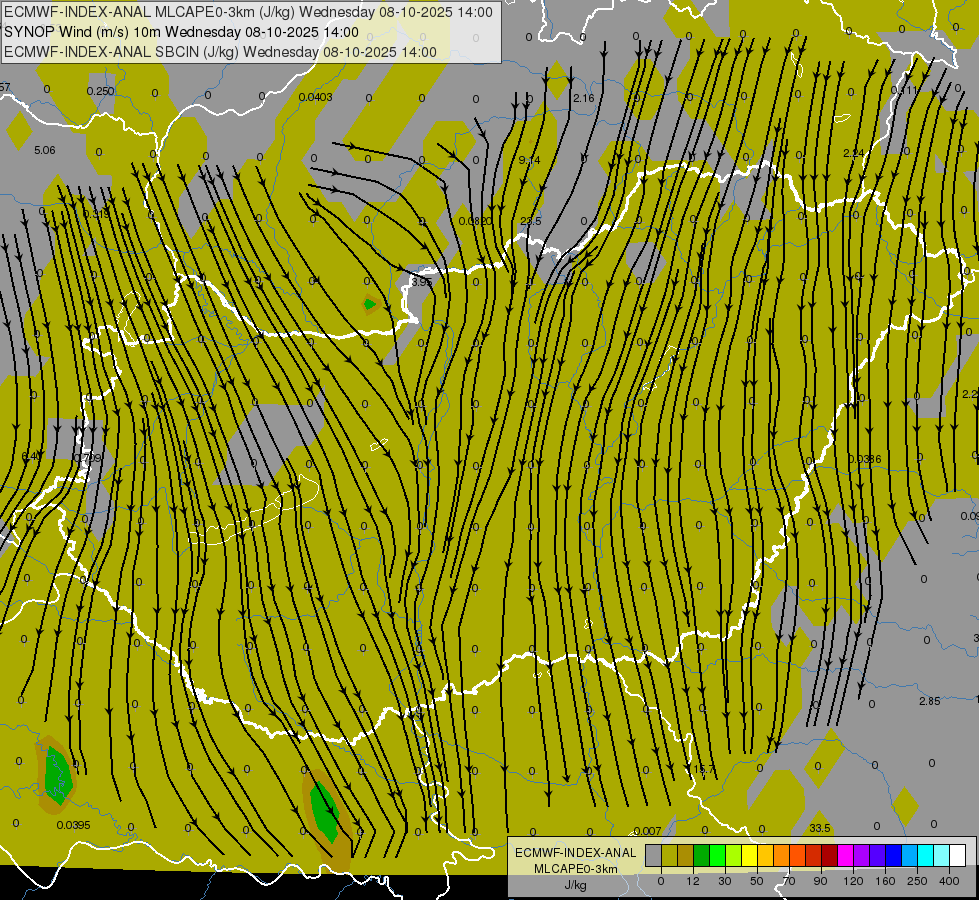Pick the magenta swatch in the legend
Image resolution: width=979 pixels, height=900 pixels.
(x=845, y=855)
